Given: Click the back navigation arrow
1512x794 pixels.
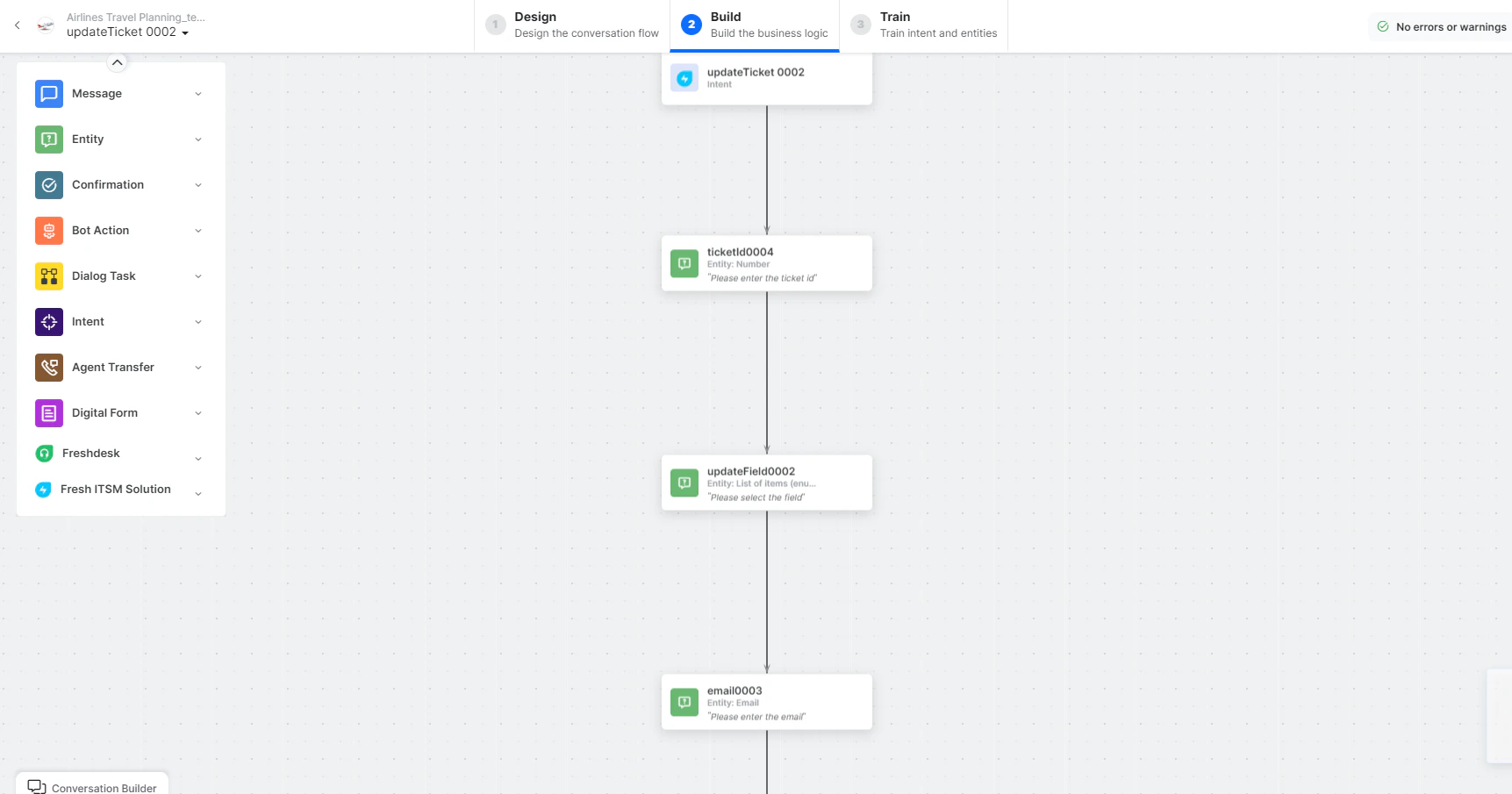Looking at the screenshot, I should coord(17,25).
